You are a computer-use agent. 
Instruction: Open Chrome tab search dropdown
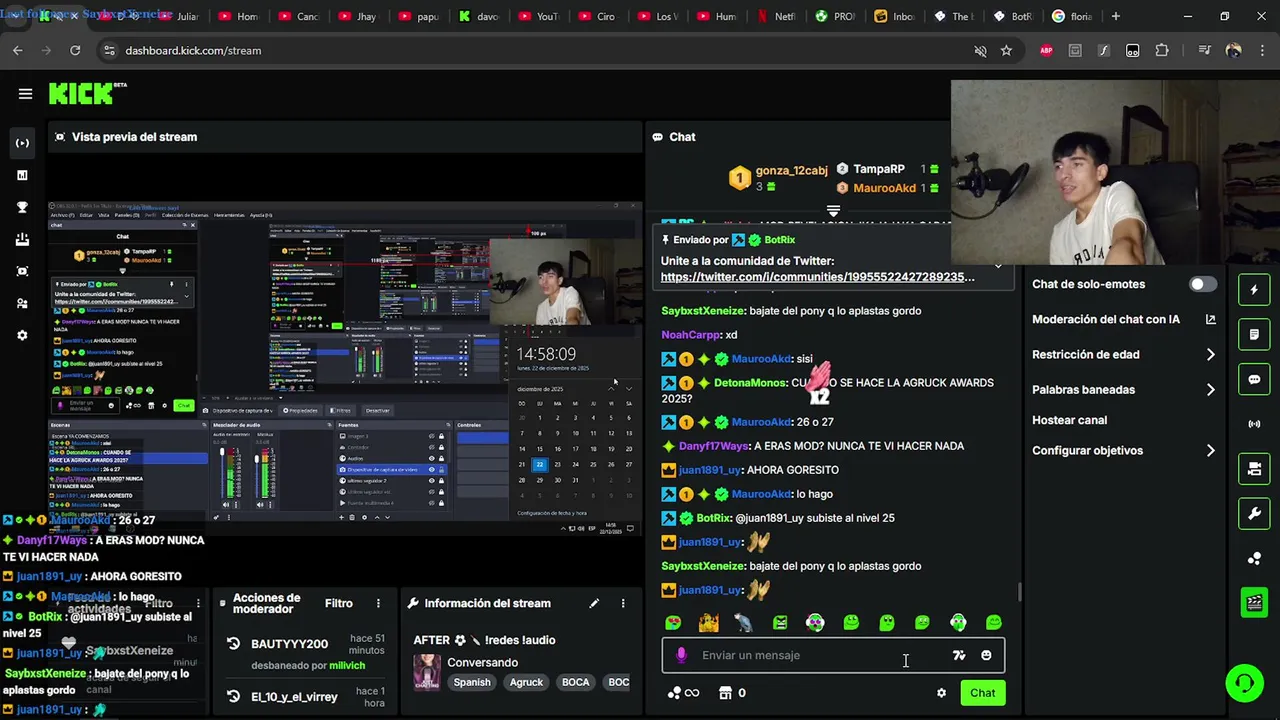[17, 16]
